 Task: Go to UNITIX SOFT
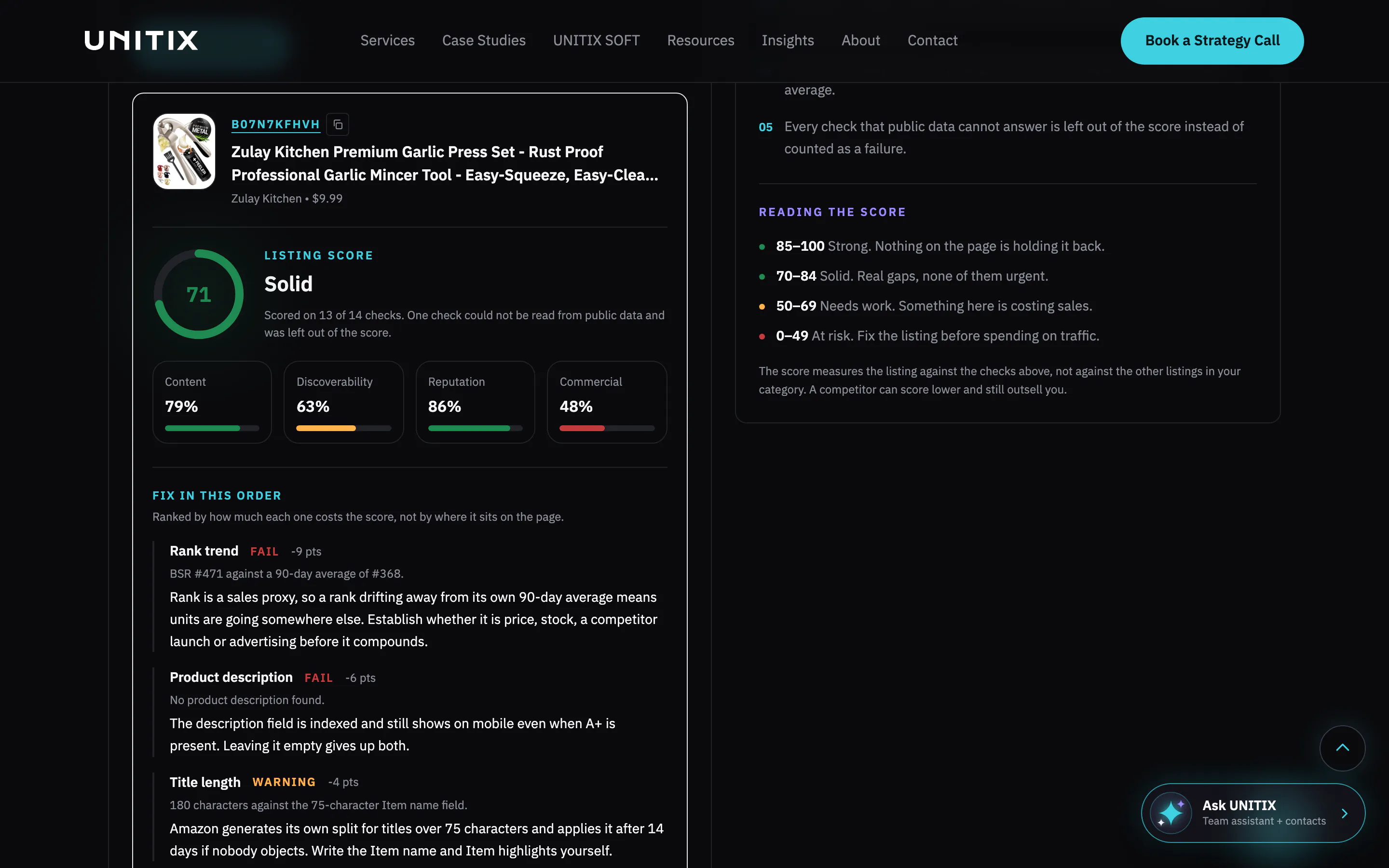pyautogui.click(x=596, y=40)
